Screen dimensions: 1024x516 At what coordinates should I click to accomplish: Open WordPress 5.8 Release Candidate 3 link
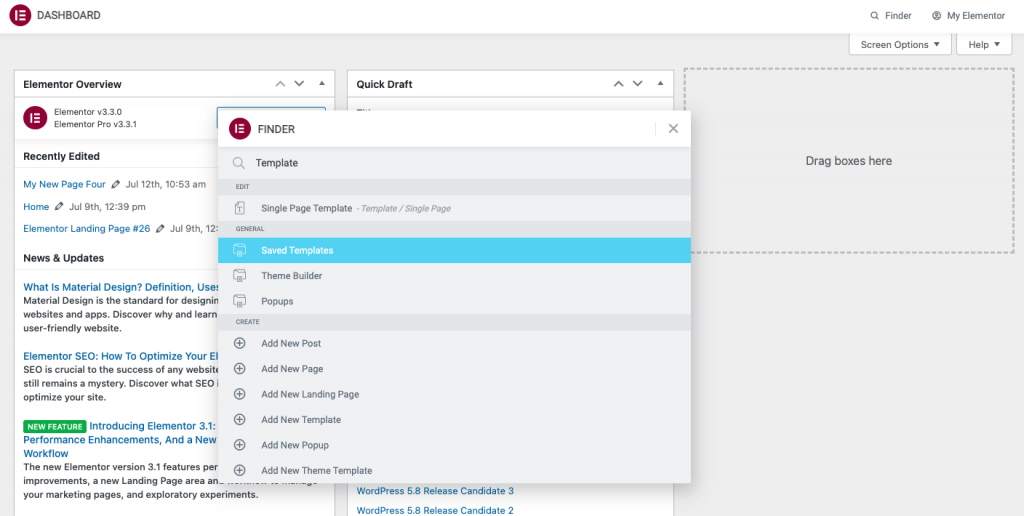(x=435, y=491)
